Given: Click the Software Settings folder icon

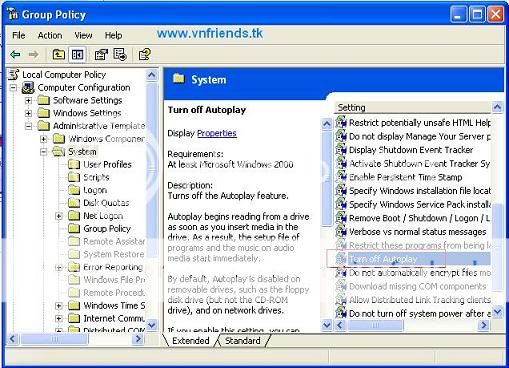Looking at the screenshot, I should 44,100.
